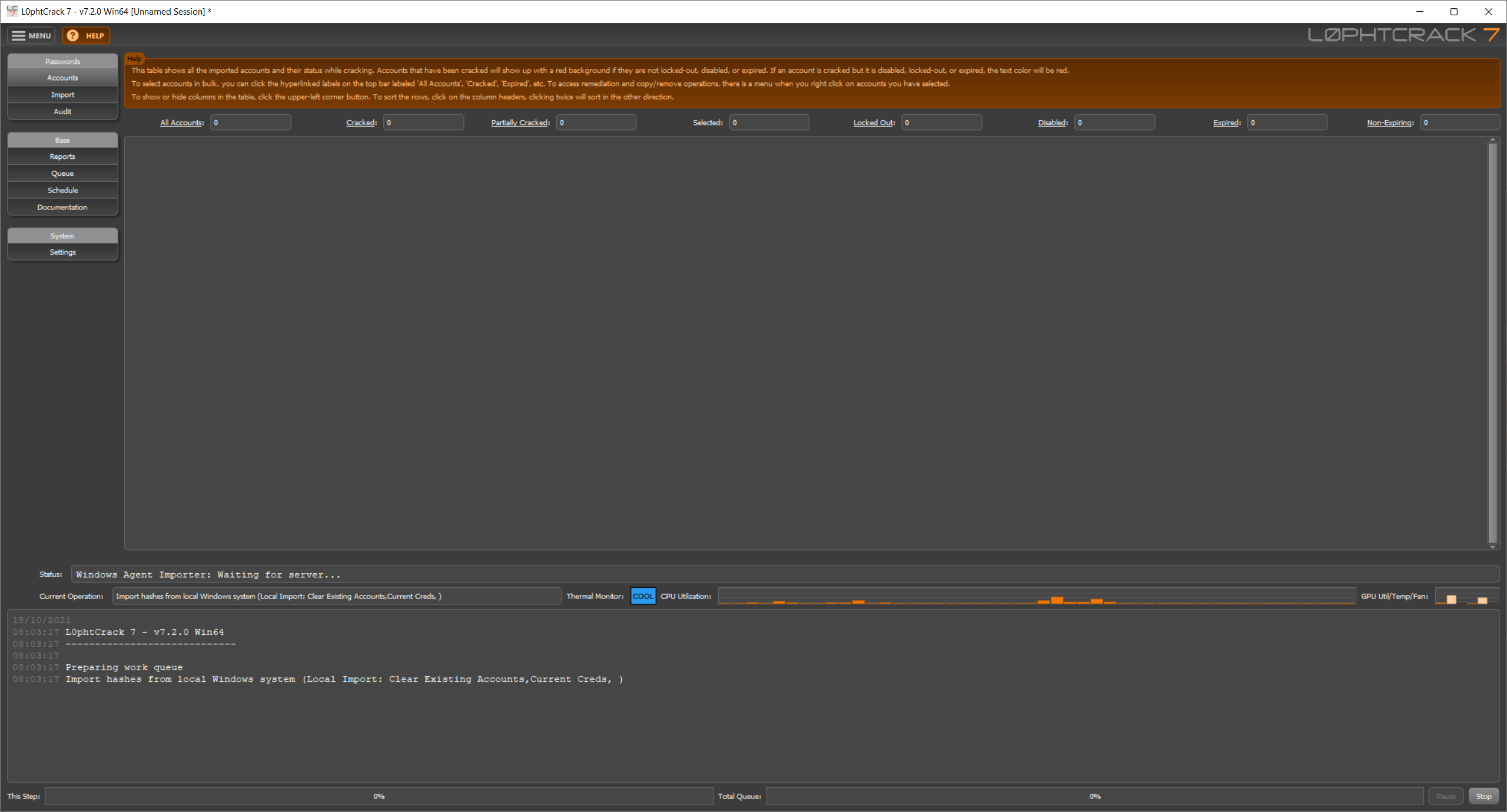The height and width of the screenshot is (812, 1507).
Task: Click the 'Disabled' hyperlink
Action: point(1052,122)
